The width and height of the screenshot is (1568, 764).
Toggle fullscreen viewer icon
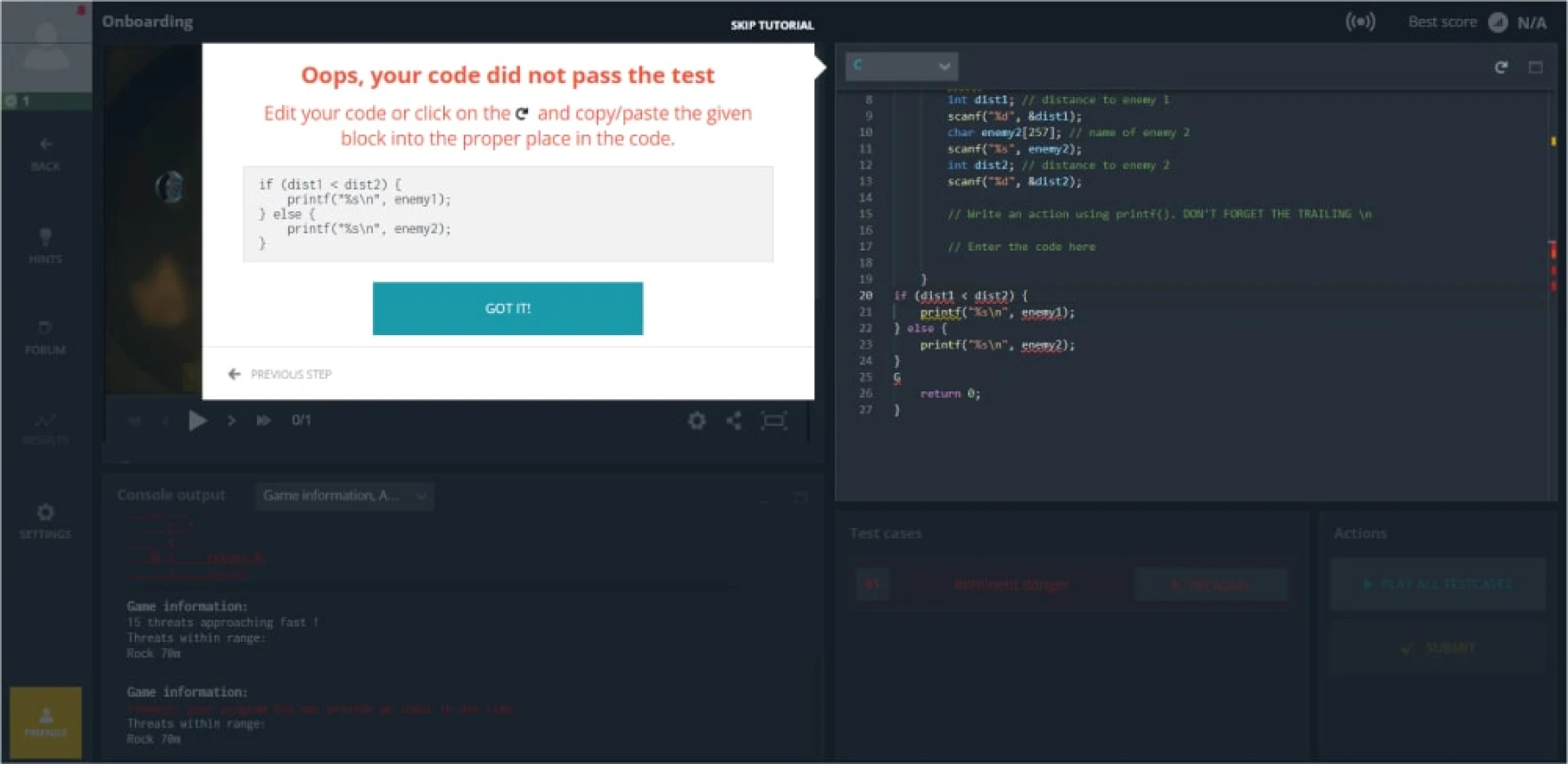773,421
